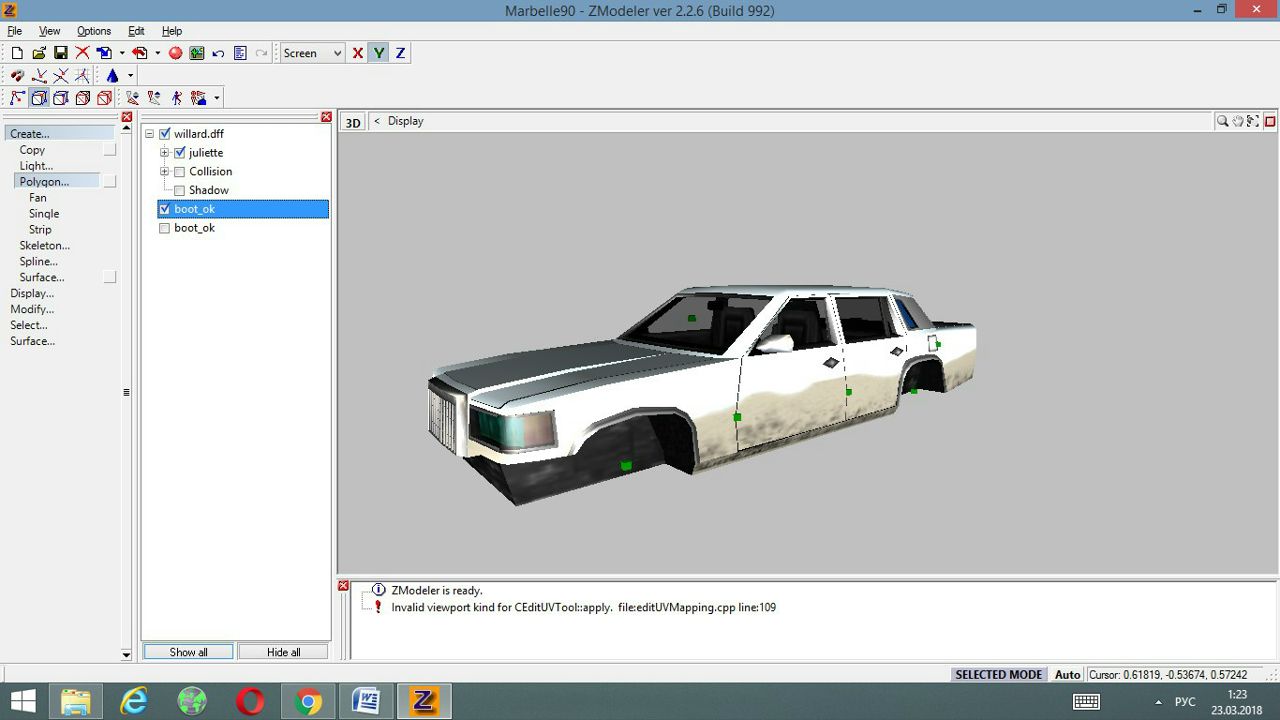Open Google Chrome from the taskbar
Image resolution: width=1280 pixels, height=720 pixels.
pos(308,701)
